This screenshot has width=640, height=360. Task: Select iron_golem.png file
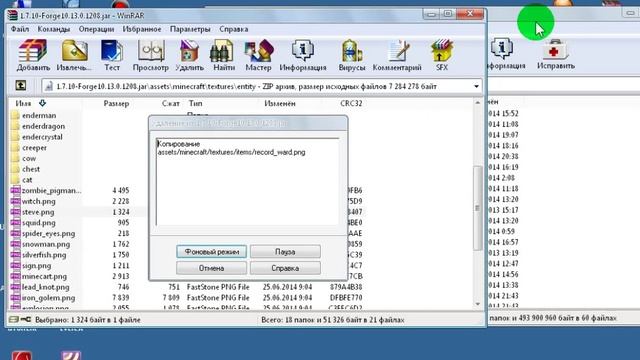[43, 298]
